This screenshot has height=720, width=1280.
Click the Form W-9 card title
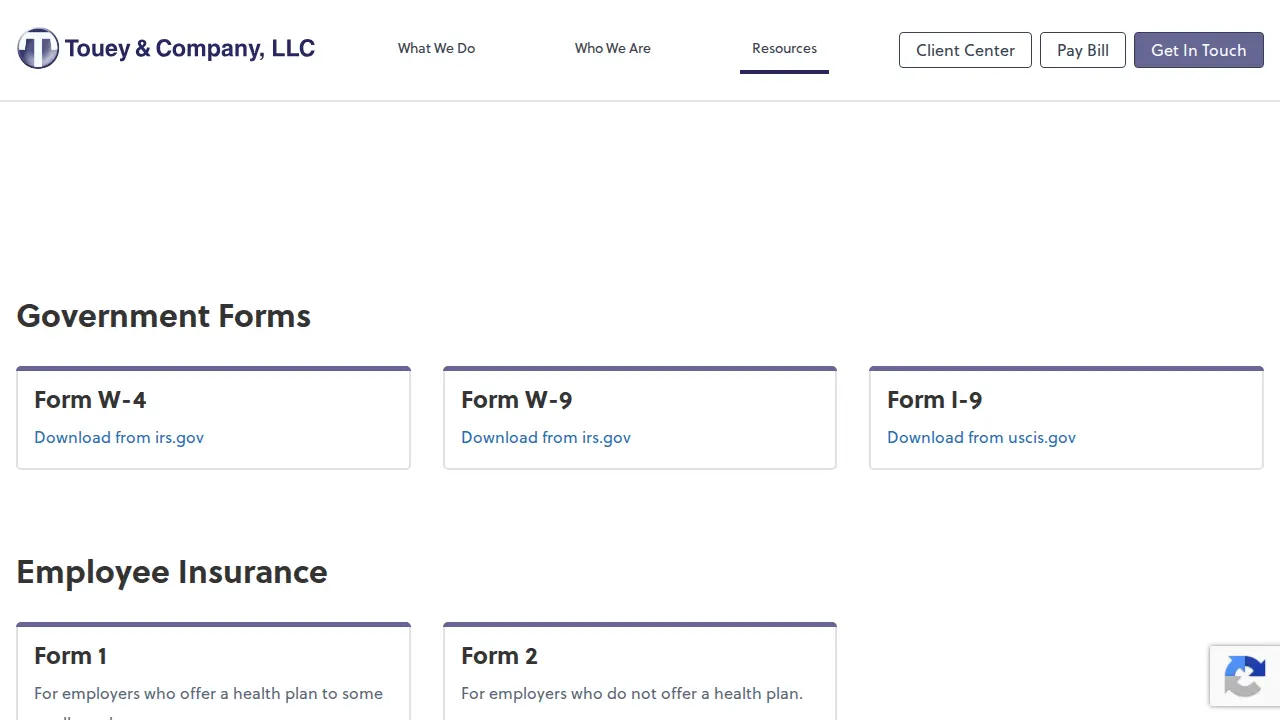(x=516, y=400)
